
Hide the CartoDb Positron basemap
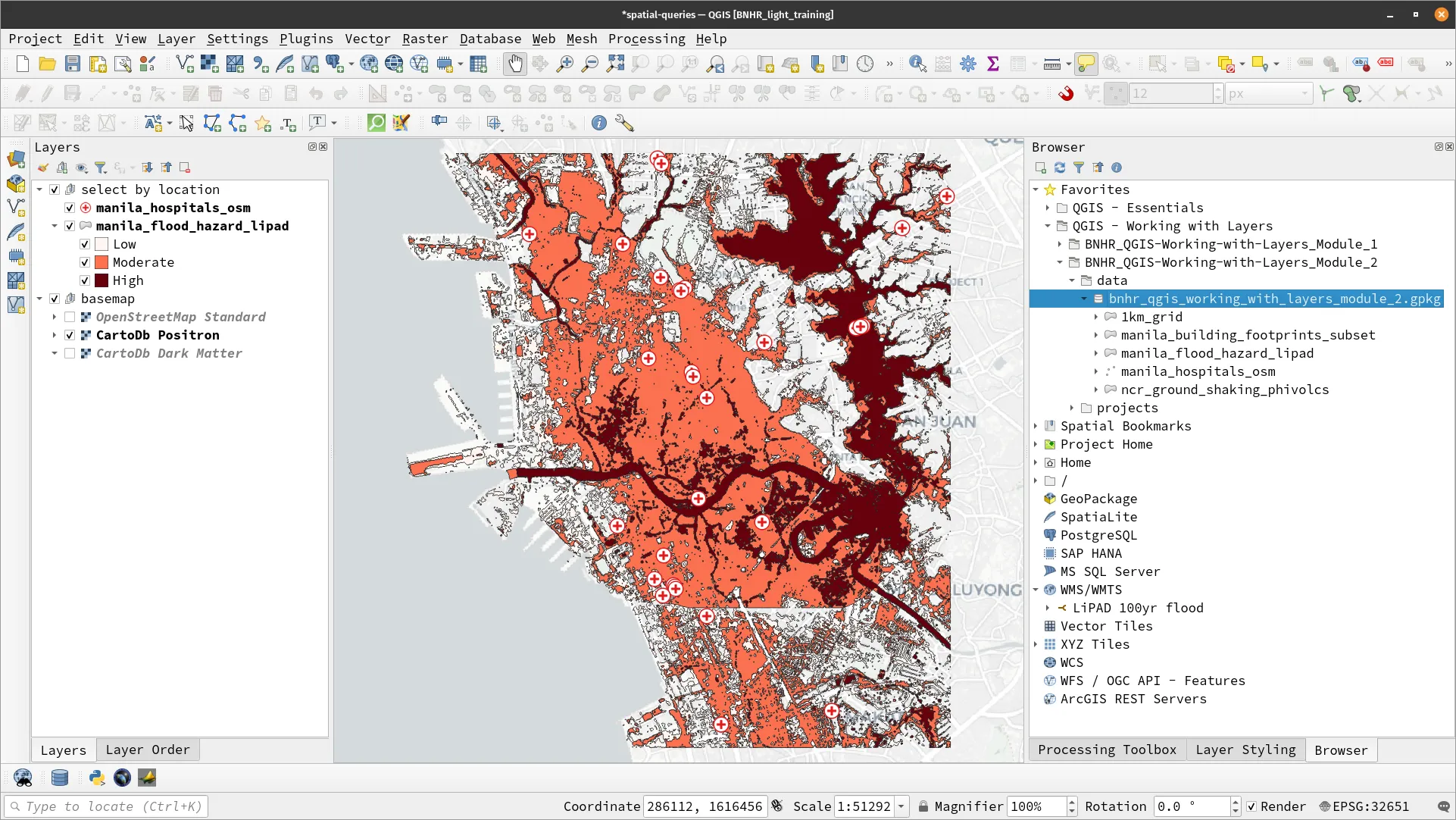pyautogui.click(x=69, y=335)
